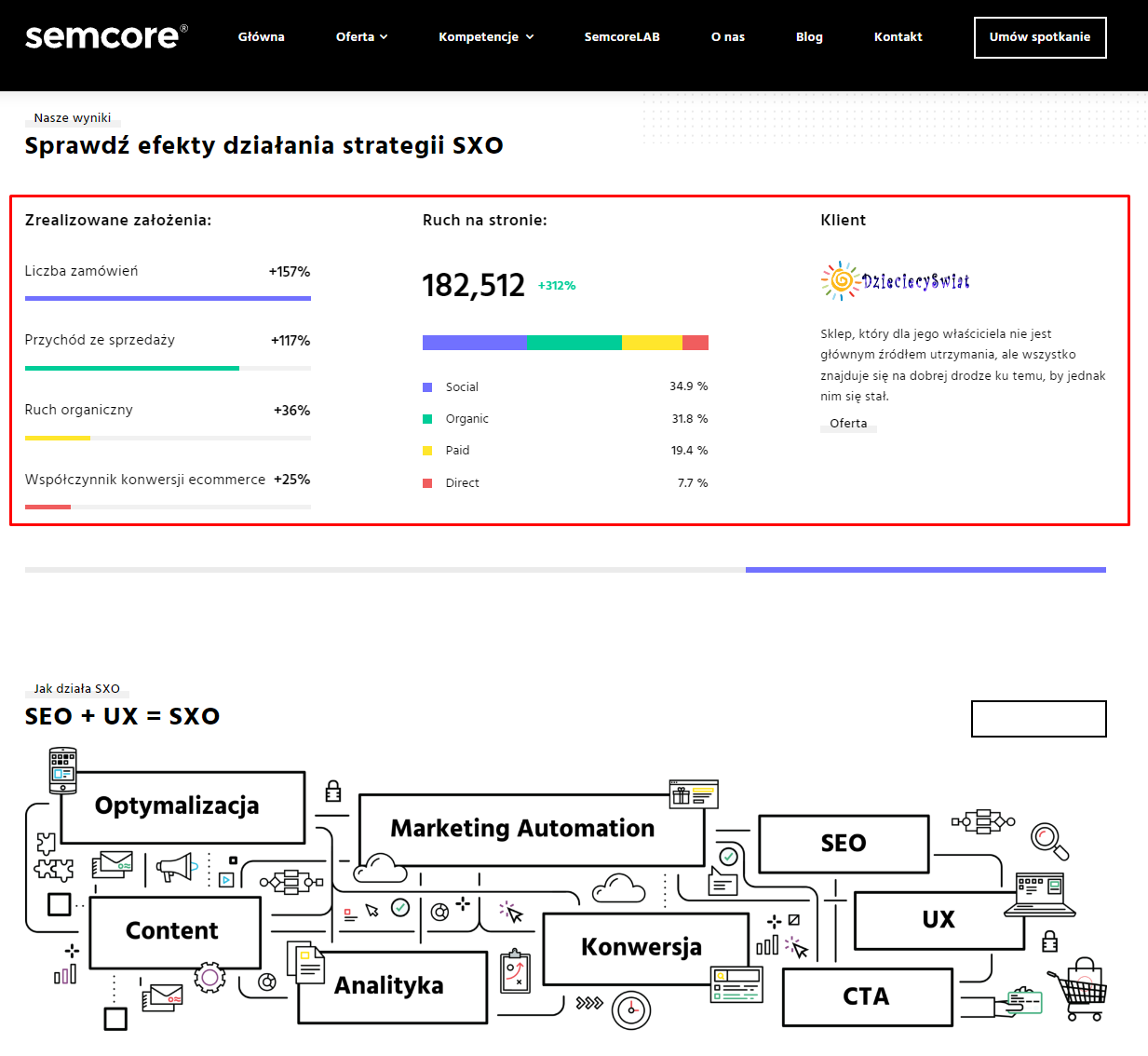This screenshot has height=1056, width=1148.
Task: Open the Oferta link under client description
Action: coord(848,423)
